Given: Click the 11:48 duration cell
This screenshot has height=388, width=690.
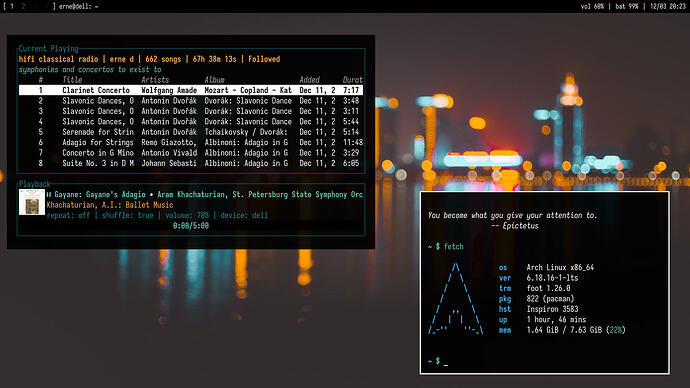Looking at the screenshot, I should click(353, 143).
